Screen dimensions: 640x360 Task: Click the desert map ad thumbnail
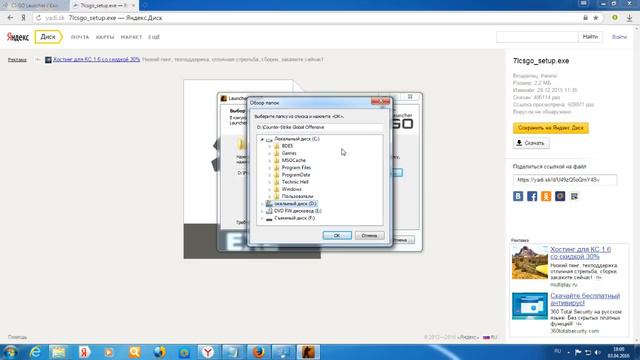click(x=530, y=262)
